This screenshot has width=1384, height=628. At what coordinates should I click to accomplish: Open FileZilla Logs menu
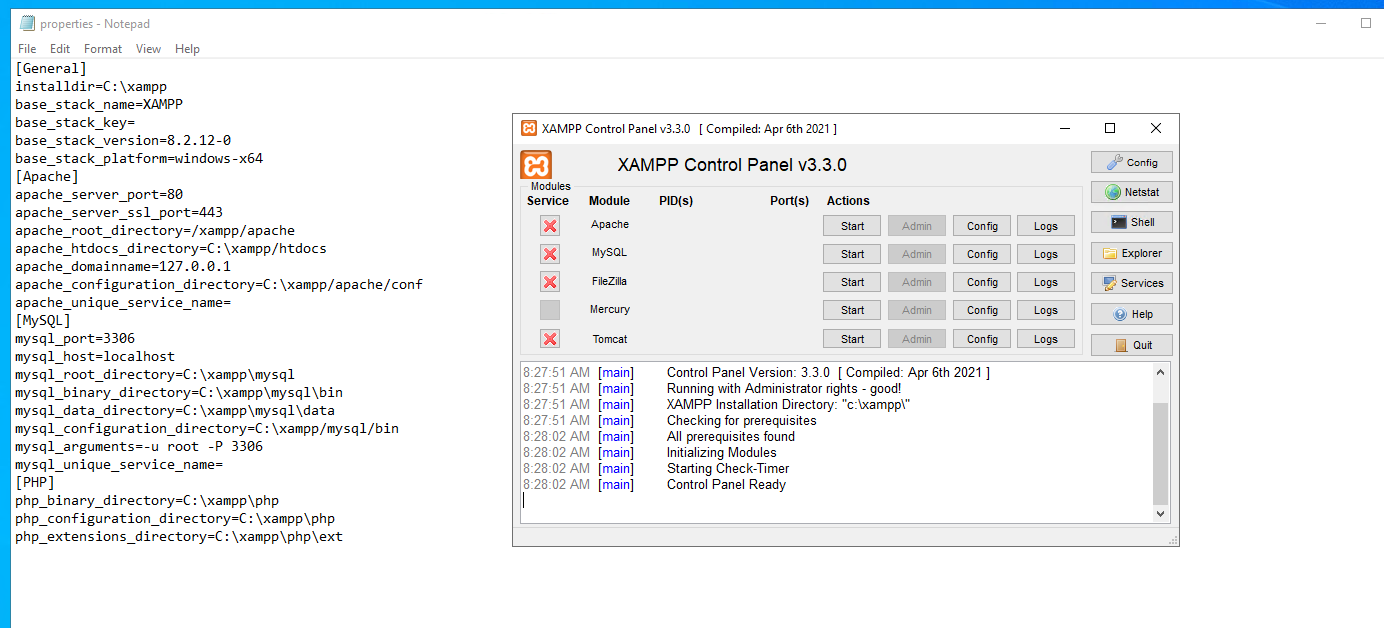[x=1046, y=282]
